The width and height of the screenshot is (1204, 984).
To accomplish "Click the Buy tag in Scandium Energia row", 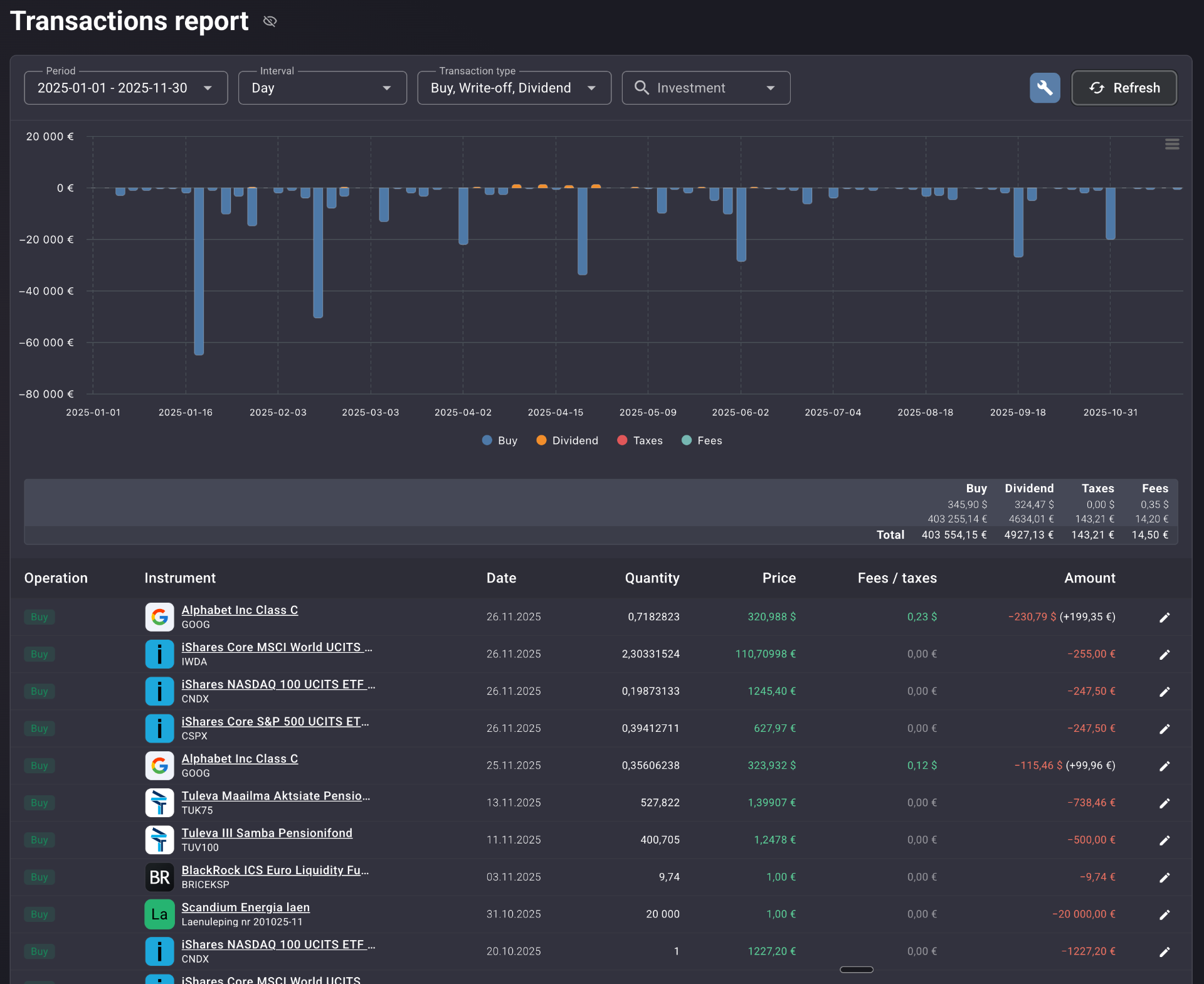I will [x=40, y=914].
